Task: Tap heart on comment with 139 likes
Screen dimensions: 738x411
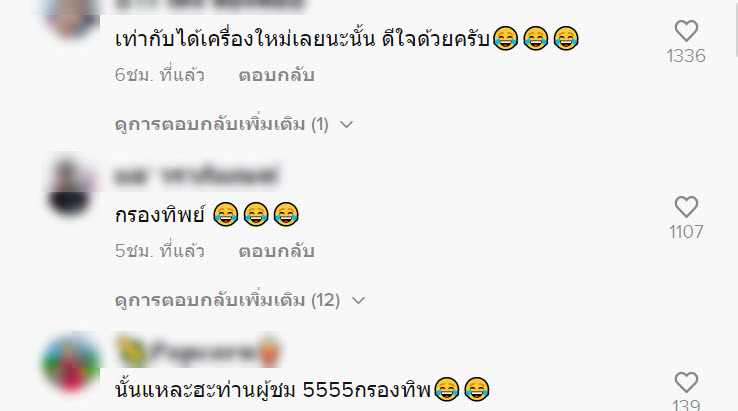Action: click(x=686, y=382)
